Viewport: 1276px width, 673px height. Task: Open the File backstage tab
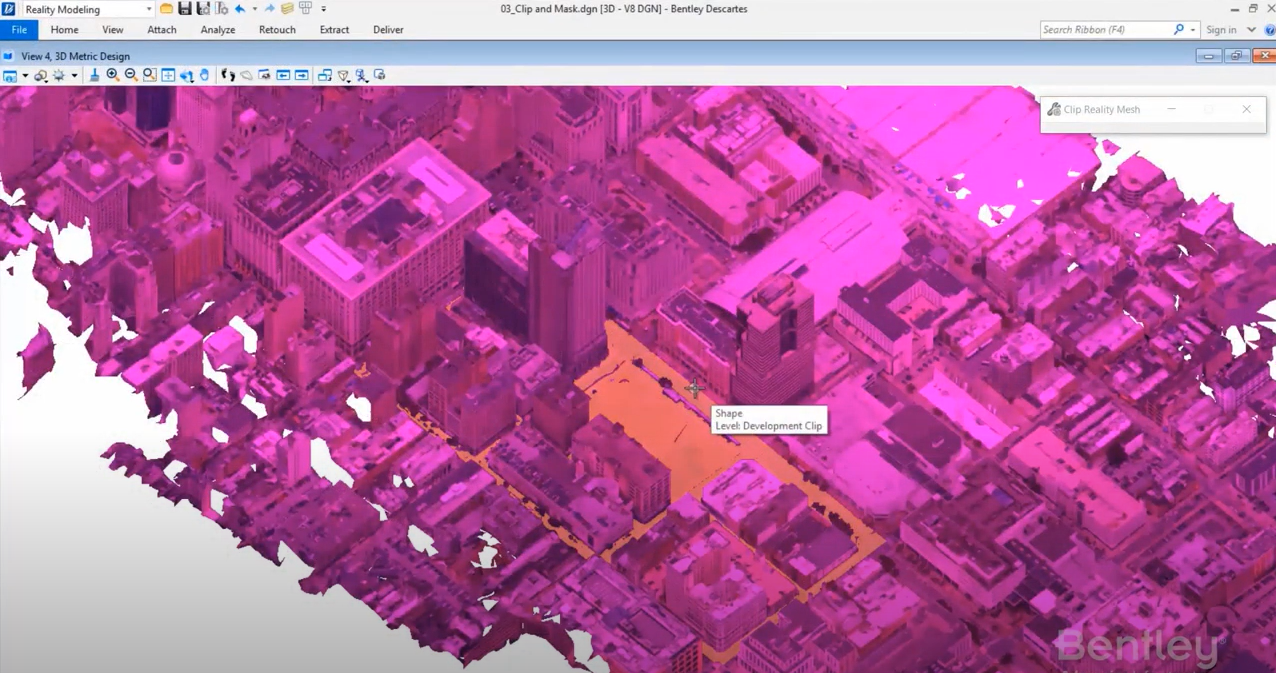click(19, 30)
